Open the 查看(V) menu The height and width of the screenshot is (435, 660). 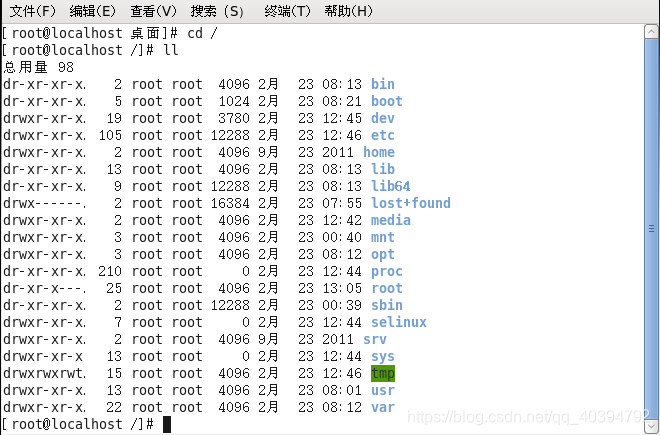[x=153, y=11]
